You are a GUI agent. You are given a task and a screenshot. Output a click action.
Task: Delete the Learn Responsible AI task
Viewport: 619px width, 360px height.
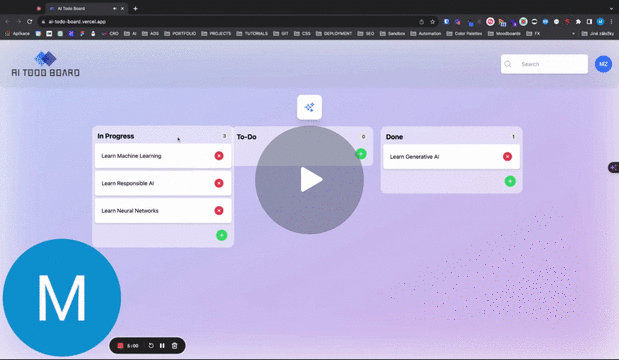click(x=219, y=183)
